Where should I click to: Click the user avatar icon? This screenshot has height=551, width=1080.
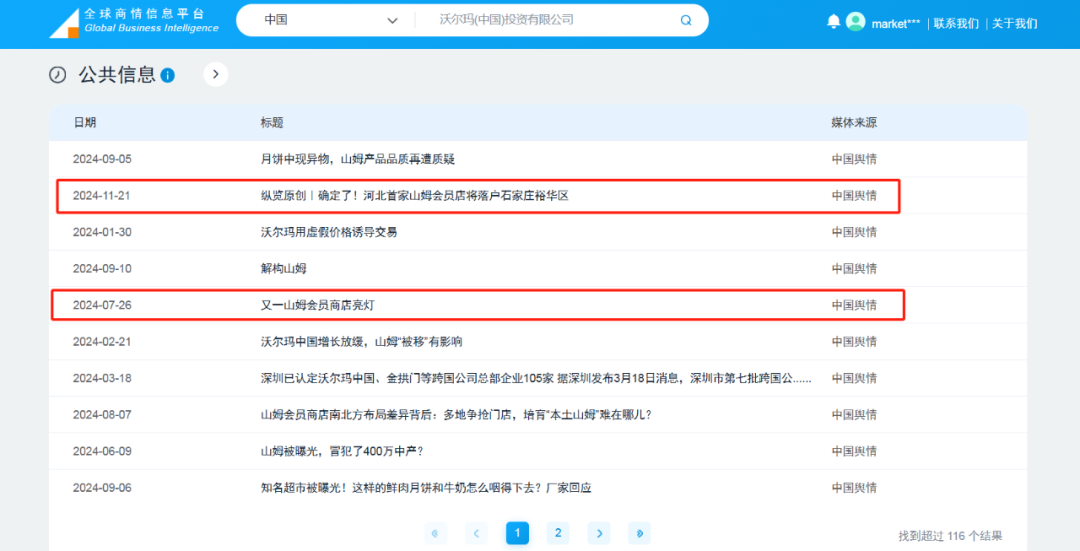click(855, 21)
